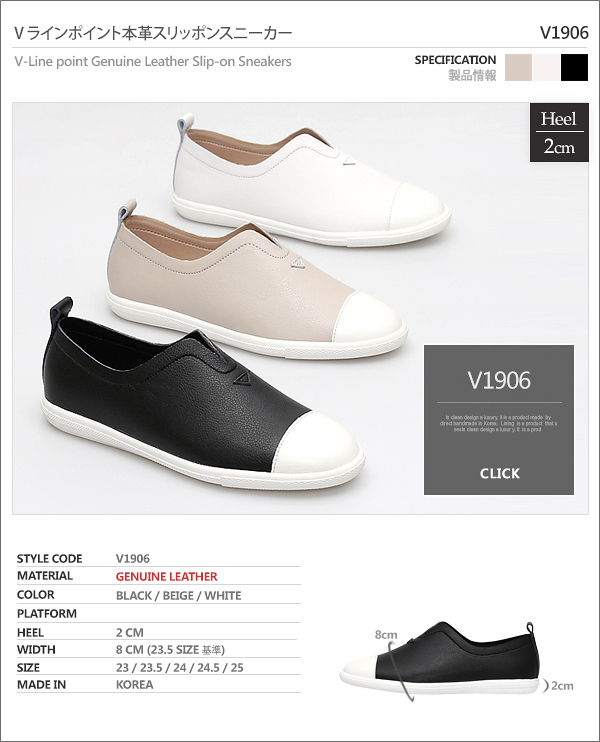Click the white slip-on sneaker image
600x742 pixels.
pyautogui.click(x=311, y=180)
